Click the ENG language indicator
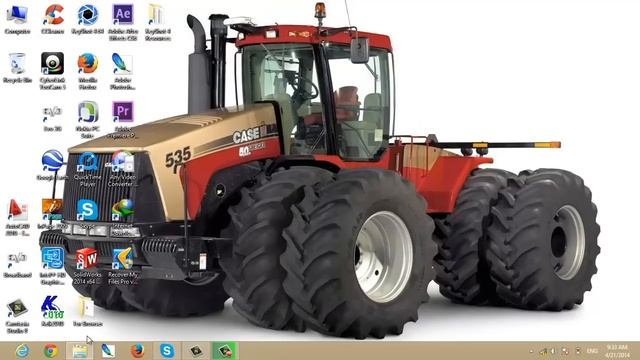This screenshot has width=640, height=360. coord(592,351)
